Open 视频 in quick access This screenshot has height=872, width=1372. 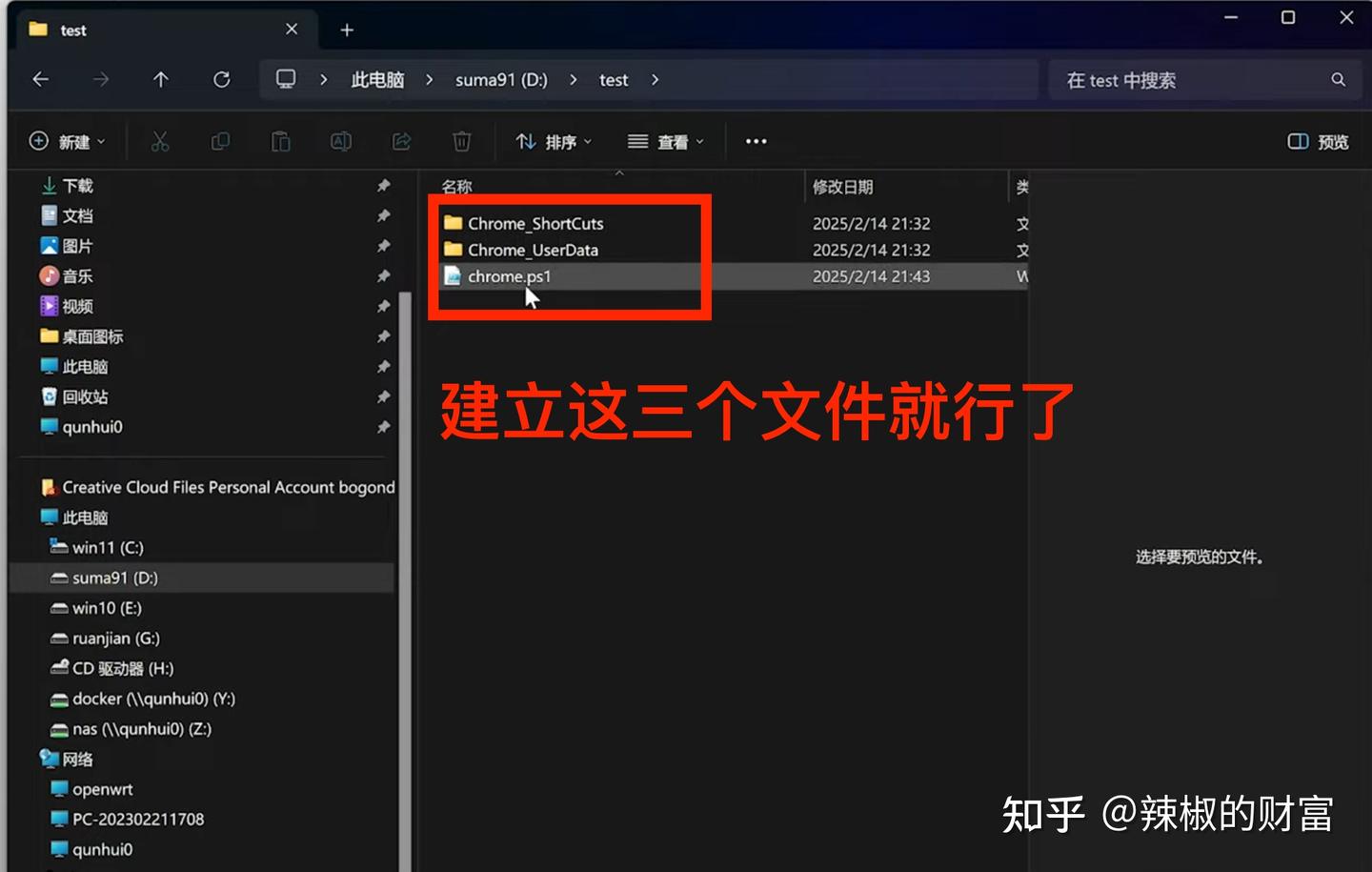coord(78,306)
